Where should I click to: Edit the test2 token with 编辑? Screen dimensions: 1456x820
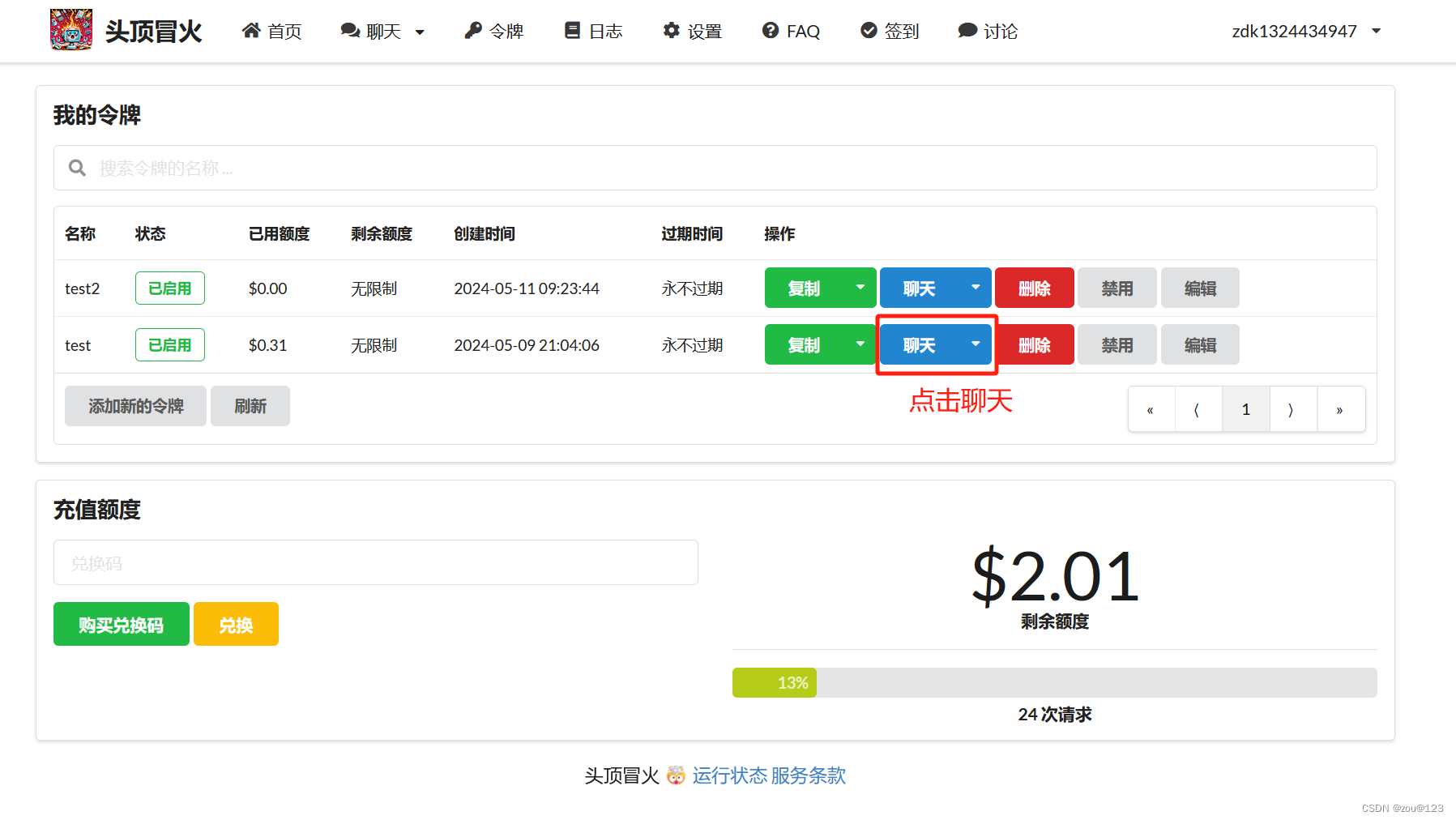coord(1200,288)
